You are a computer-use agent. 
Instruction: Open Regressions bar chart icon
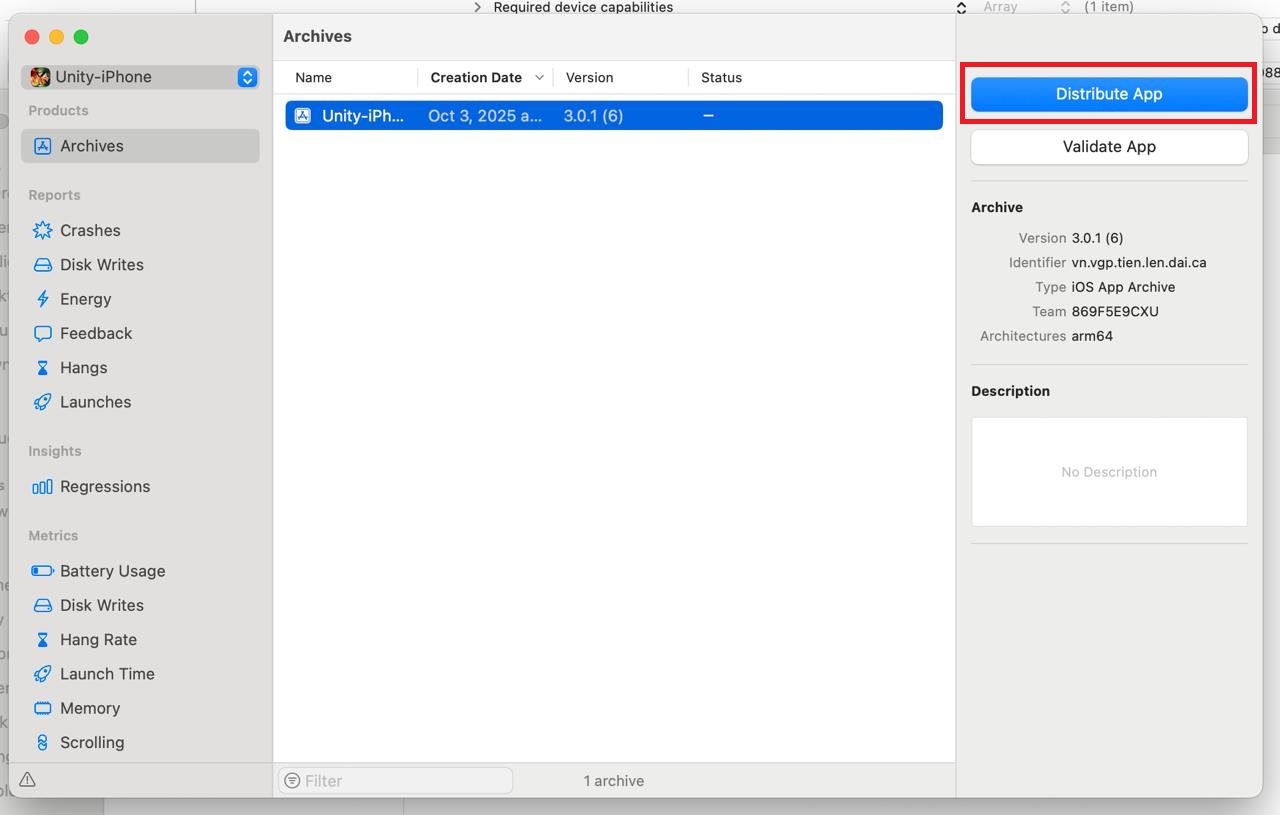tap(42, 487)
